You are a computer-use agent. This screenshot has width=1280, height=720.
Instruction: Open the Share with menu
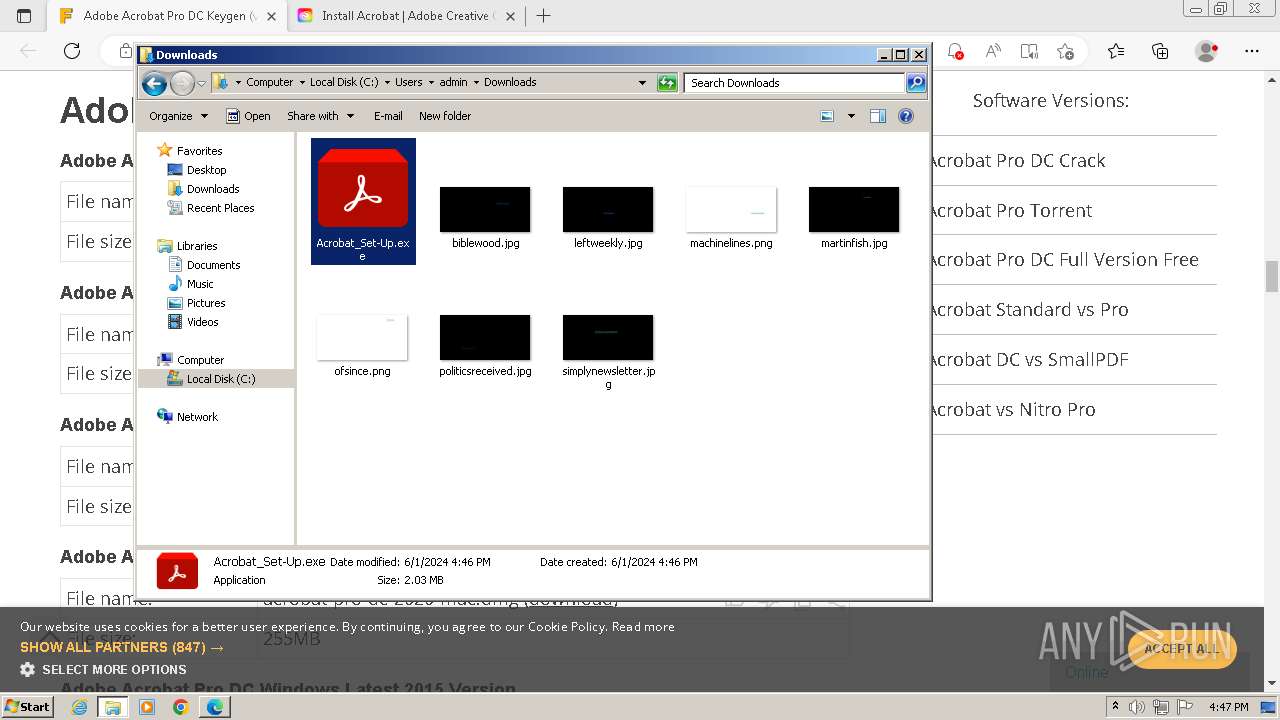point(319,116)
